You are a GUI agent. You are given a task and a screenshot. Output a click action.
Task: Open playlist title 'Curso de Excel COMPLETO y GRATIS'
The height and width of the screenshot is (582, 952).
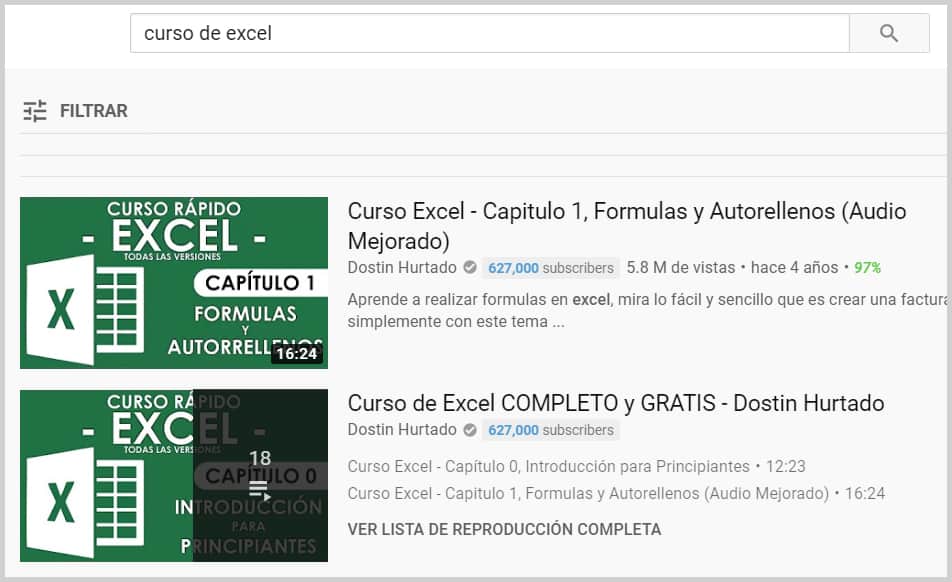coord(616,403)
